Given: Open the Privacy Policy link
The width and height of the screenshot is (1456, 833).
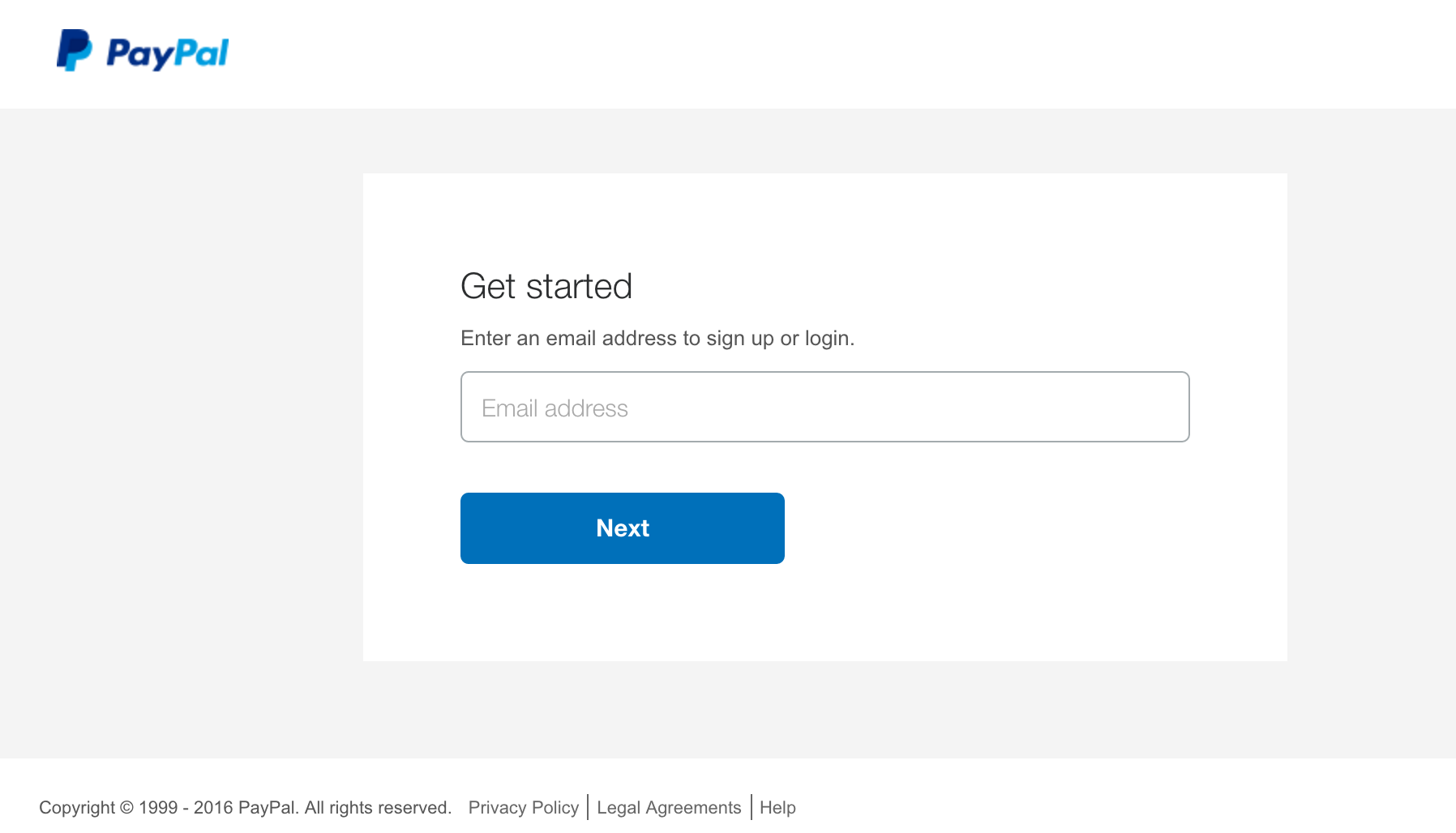Looking at the screenshot, I should pyautogui.click(x=524, y=808).
